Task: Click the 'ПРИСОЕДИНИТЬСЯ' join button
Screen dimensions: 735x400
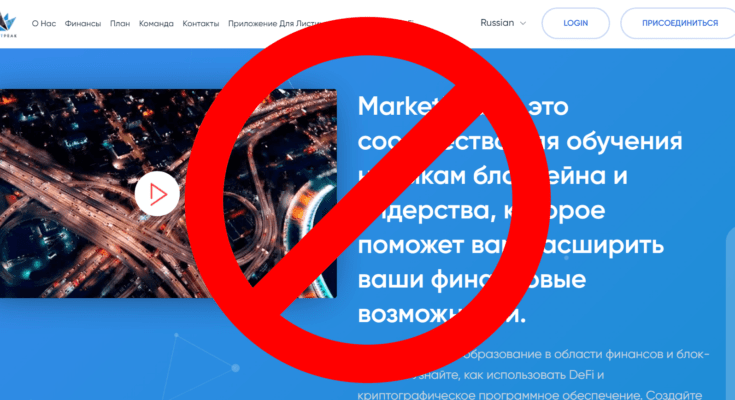Action: click(679, 23)
